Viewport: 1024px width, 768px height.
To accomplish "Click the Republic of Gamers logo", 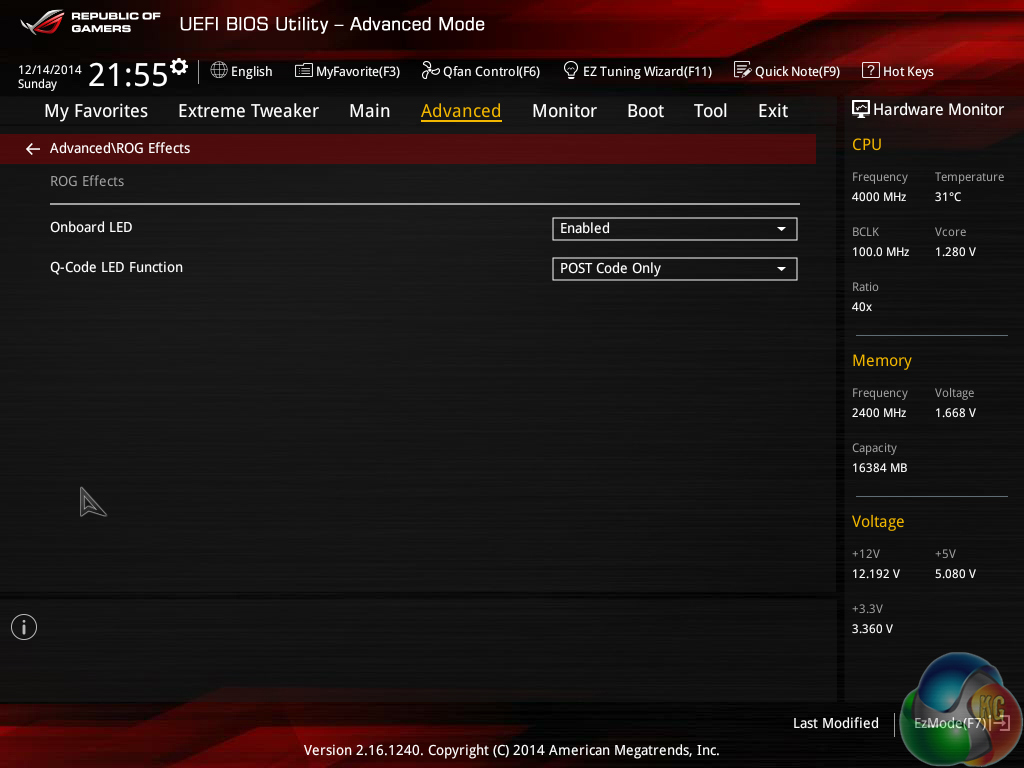I will coord(91,22).
